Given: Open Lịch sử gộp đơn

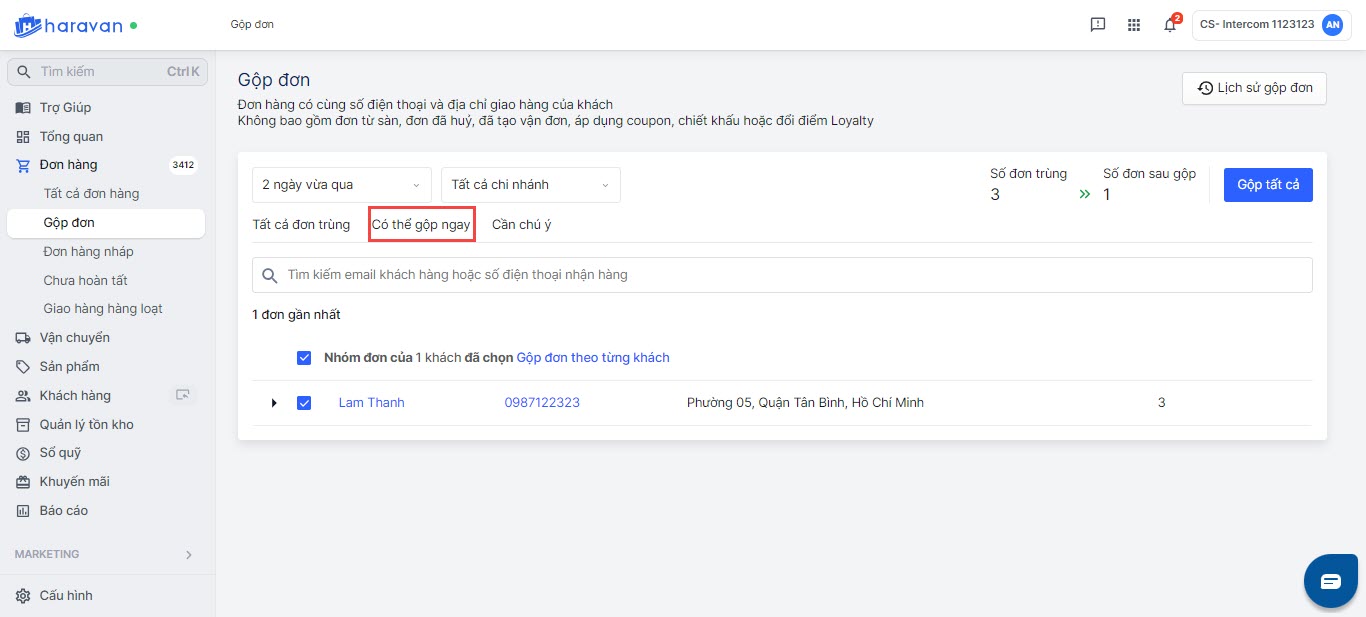Looking at the screenshot, I should click(x=1255, y=88).
